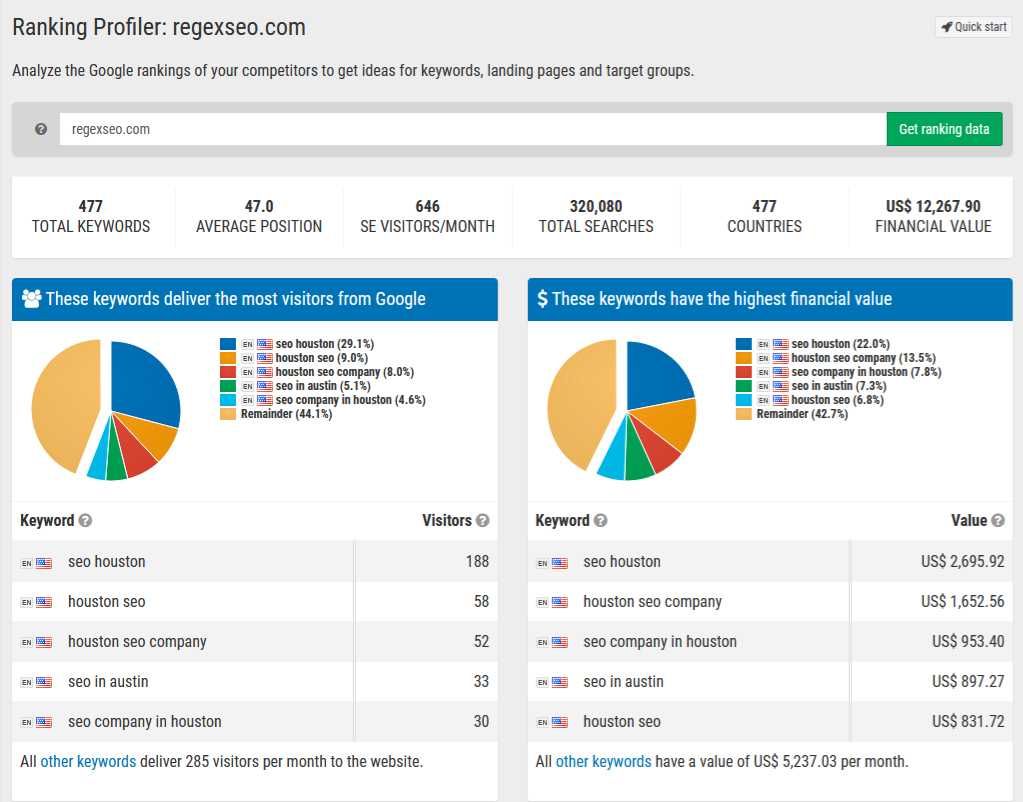Image resolution: width=1023 pixels, height=802 pixels.
Task: Select the 'seo houston' keyword in visitors table
Action: pos(106,562)
